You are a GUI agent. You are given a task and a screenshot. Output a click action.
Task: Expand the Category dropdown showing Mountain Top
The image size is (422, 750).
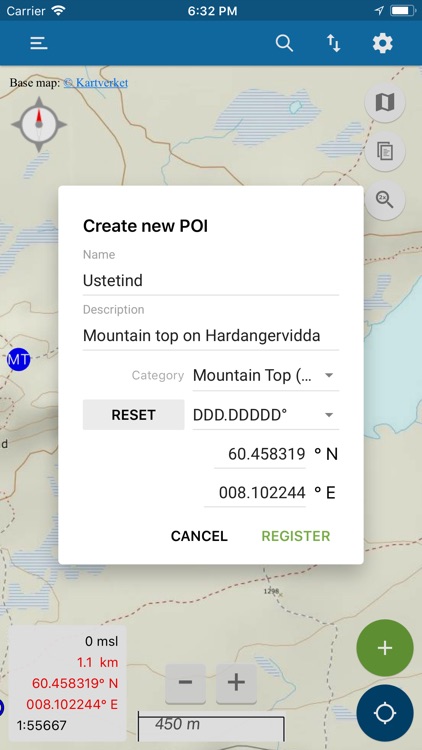click(266, 375)
